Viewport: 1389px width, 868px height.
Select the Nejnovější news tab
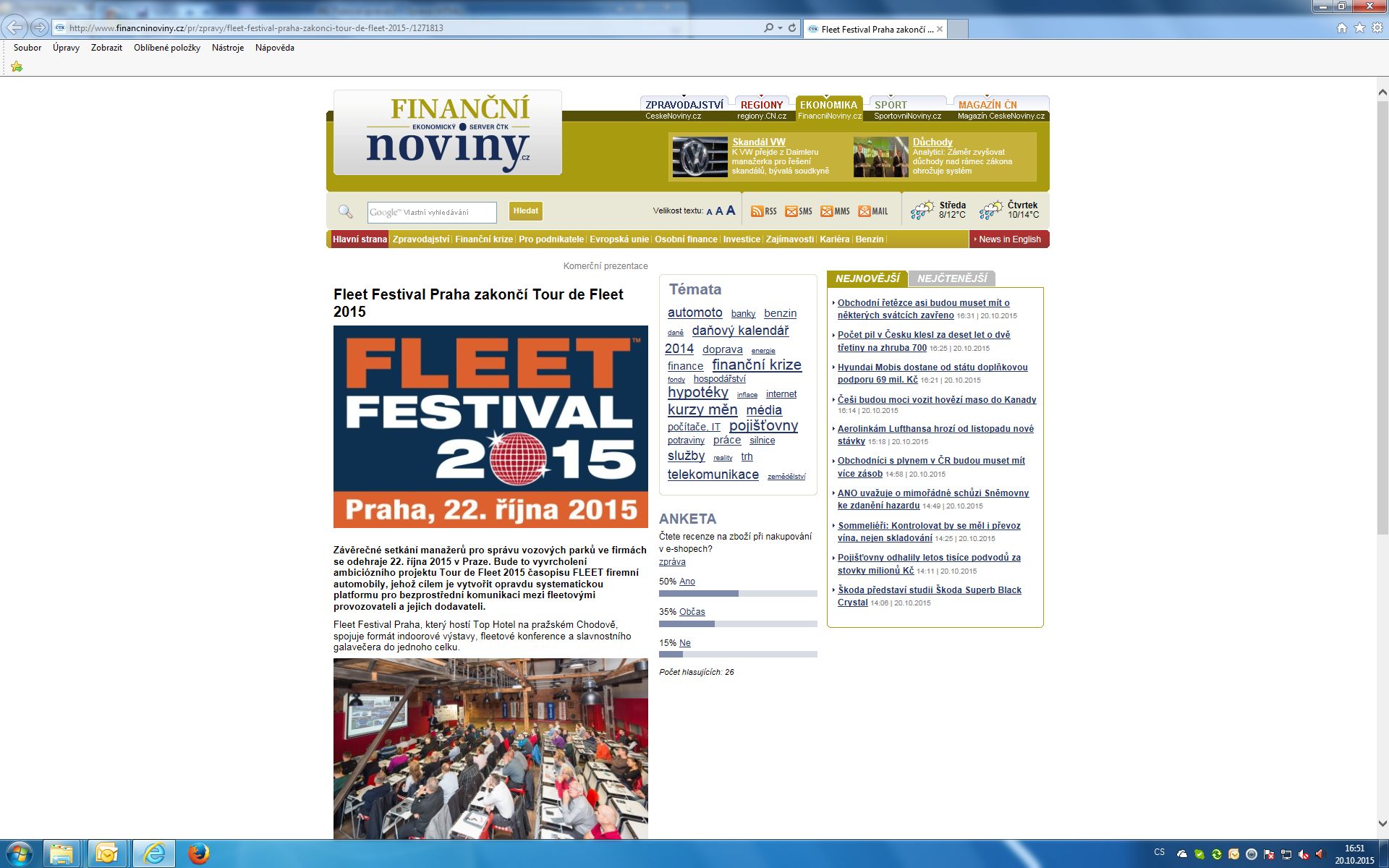pyautogui.click(x=867, y=278)
